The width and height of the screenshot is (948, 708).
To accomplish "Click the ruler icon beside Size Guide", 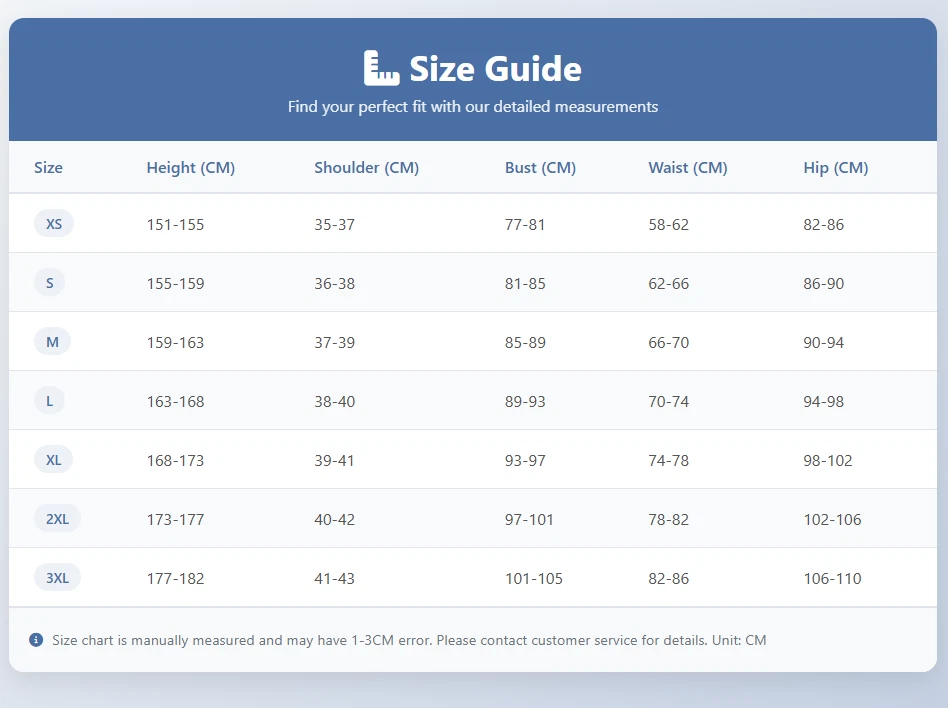I will (381, 68).
